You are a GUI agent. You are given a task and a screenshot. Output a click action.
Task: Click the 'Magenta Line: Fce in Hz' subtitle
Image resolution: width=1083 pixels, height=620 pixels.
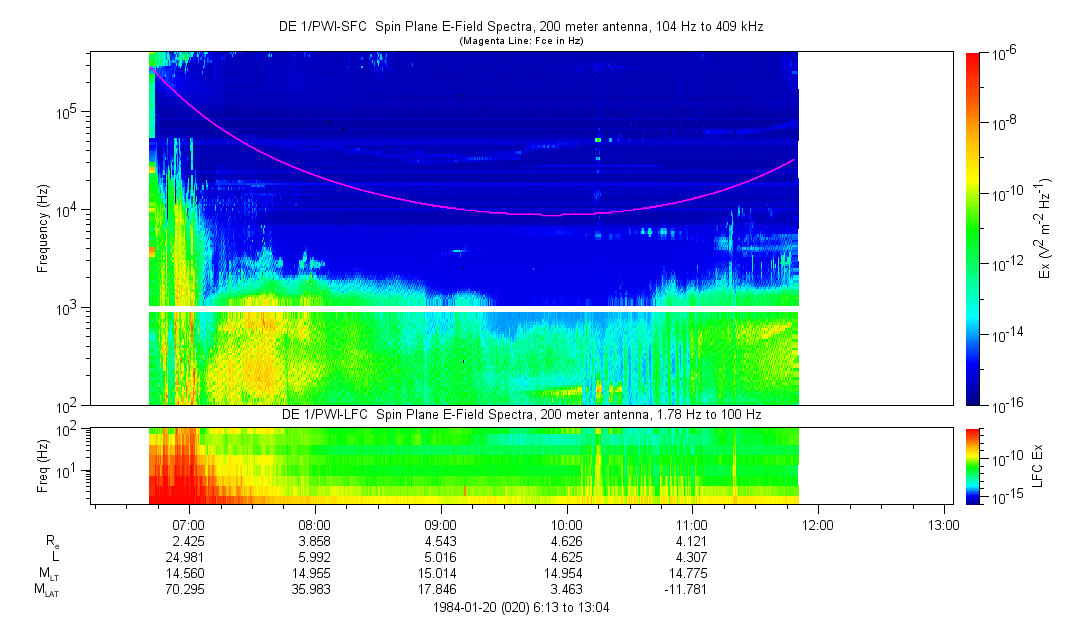click(521, 41)
